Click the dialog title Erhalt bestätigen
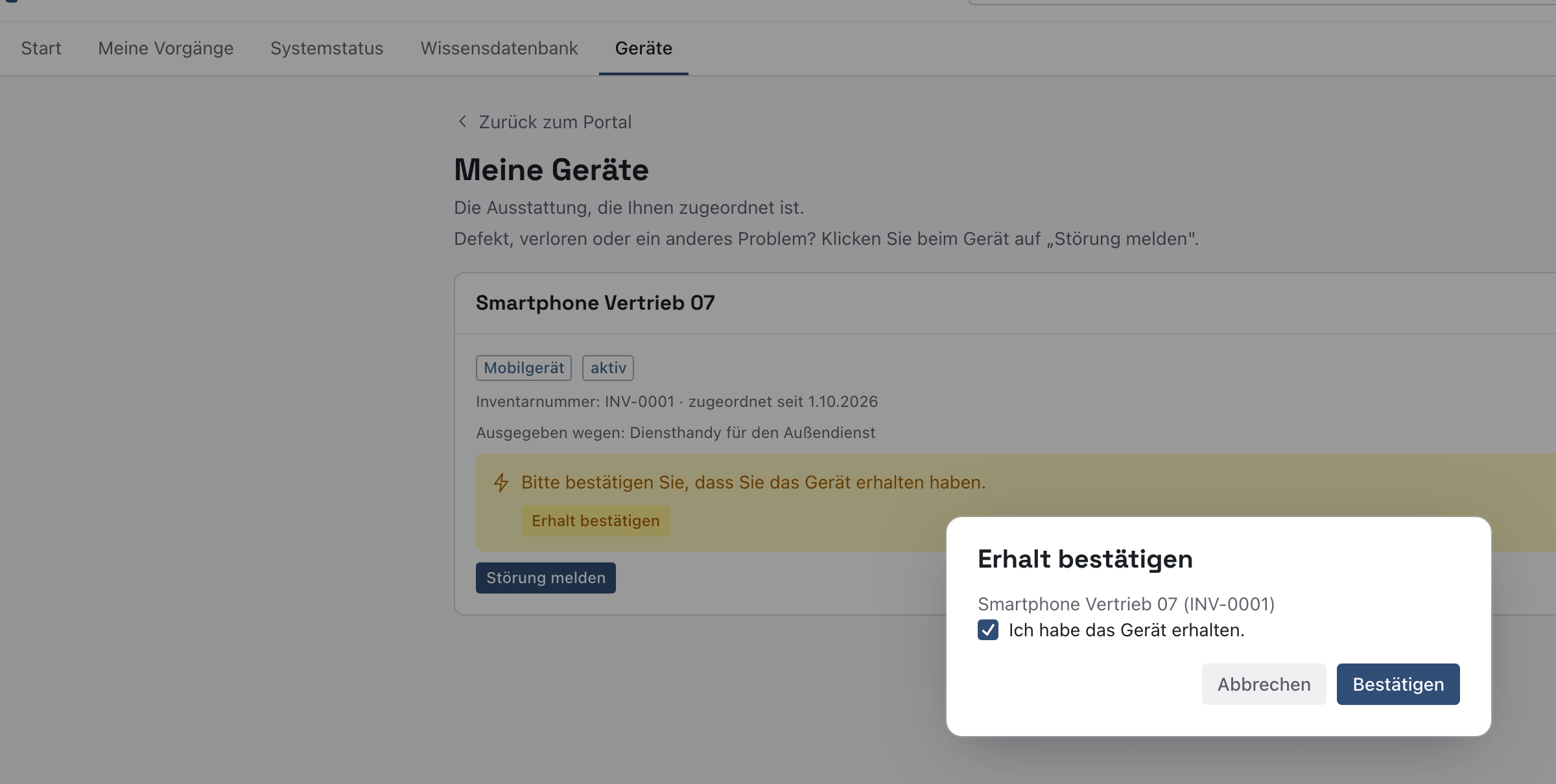This screenshot has width=1556, height=784. pyautogui.click(x=1085, y=559)
